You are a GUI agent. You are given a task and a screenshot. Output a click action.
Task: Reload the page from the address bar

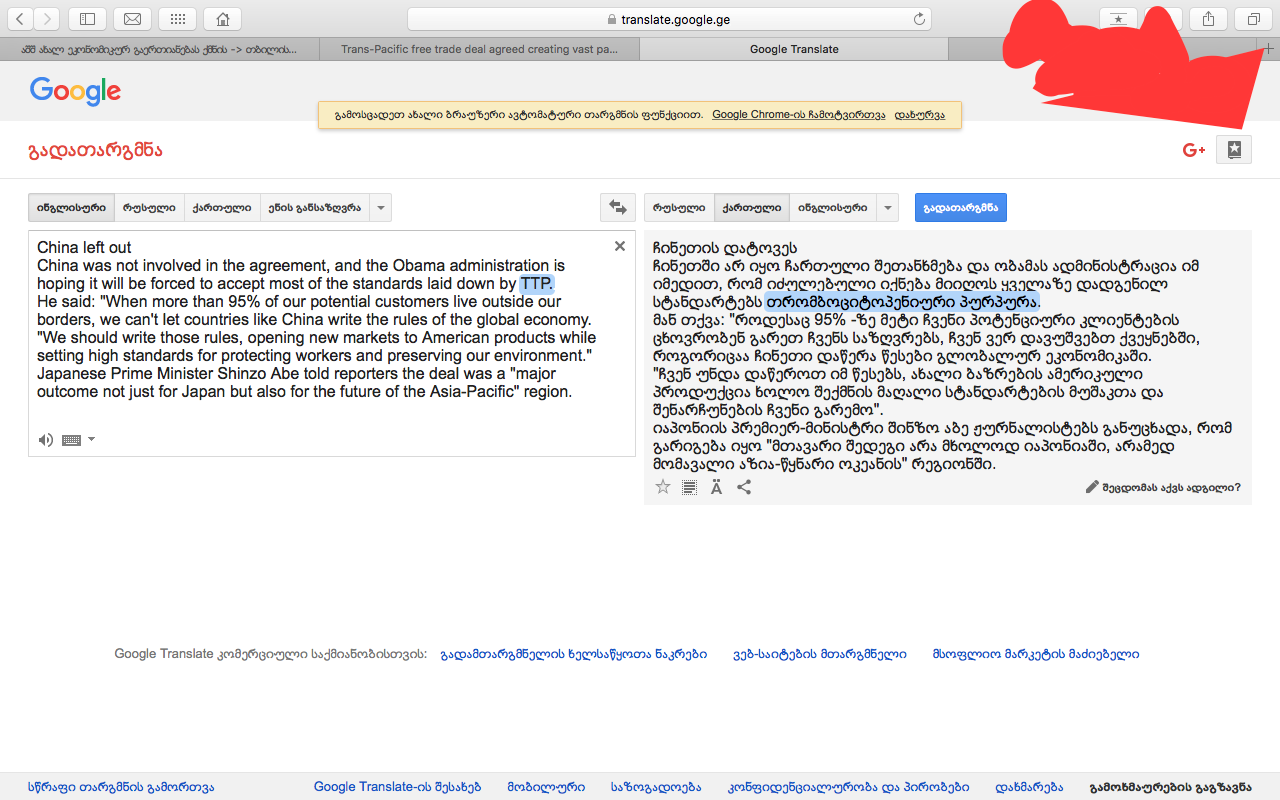click(919, 19)
